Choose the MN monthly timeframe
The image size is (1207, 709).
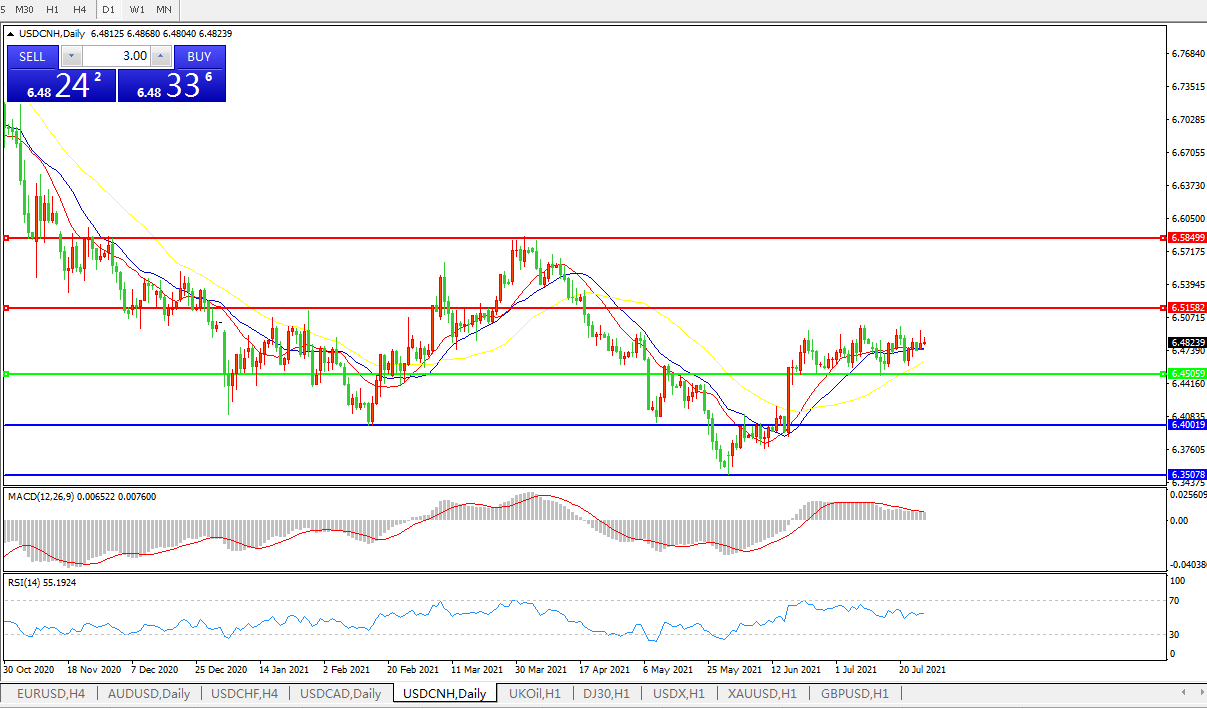click(163, 9)
